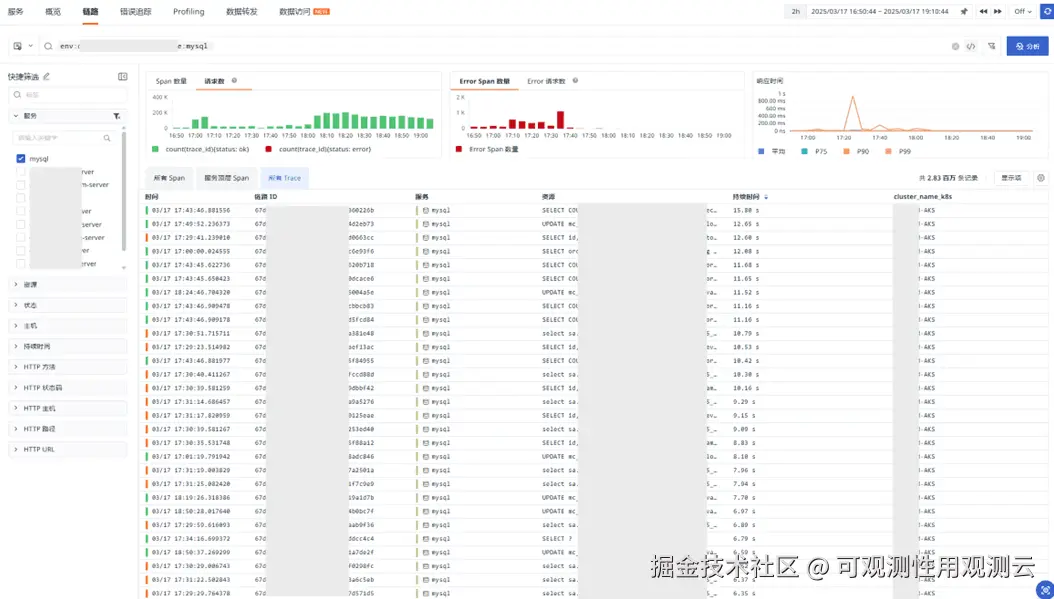The height and width of the screenshot is (599, 1054).
Task: Expand the HTTP 路径 filter section
Action: (67, 429)
